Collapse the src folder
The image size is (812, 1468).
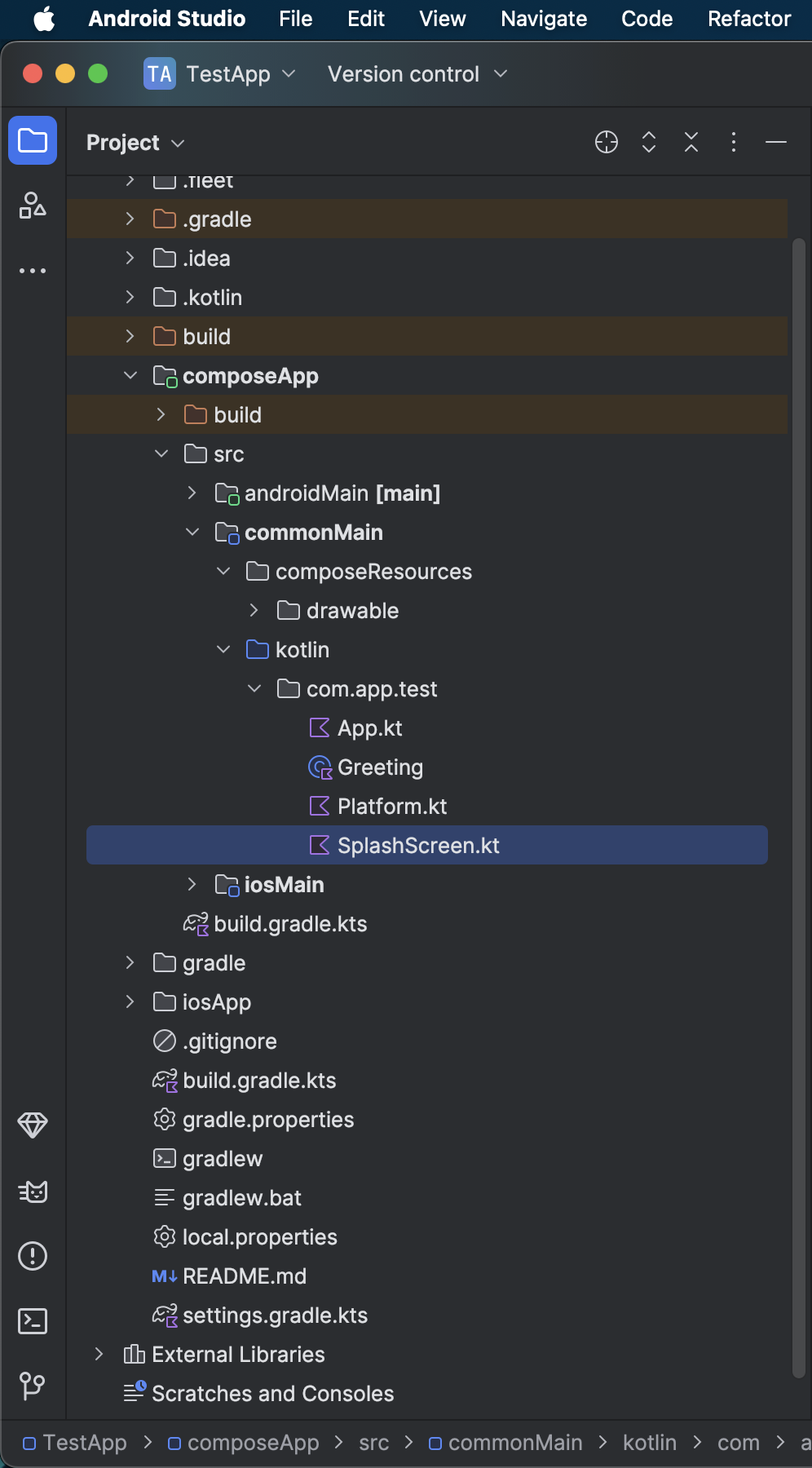pos(161,453)
